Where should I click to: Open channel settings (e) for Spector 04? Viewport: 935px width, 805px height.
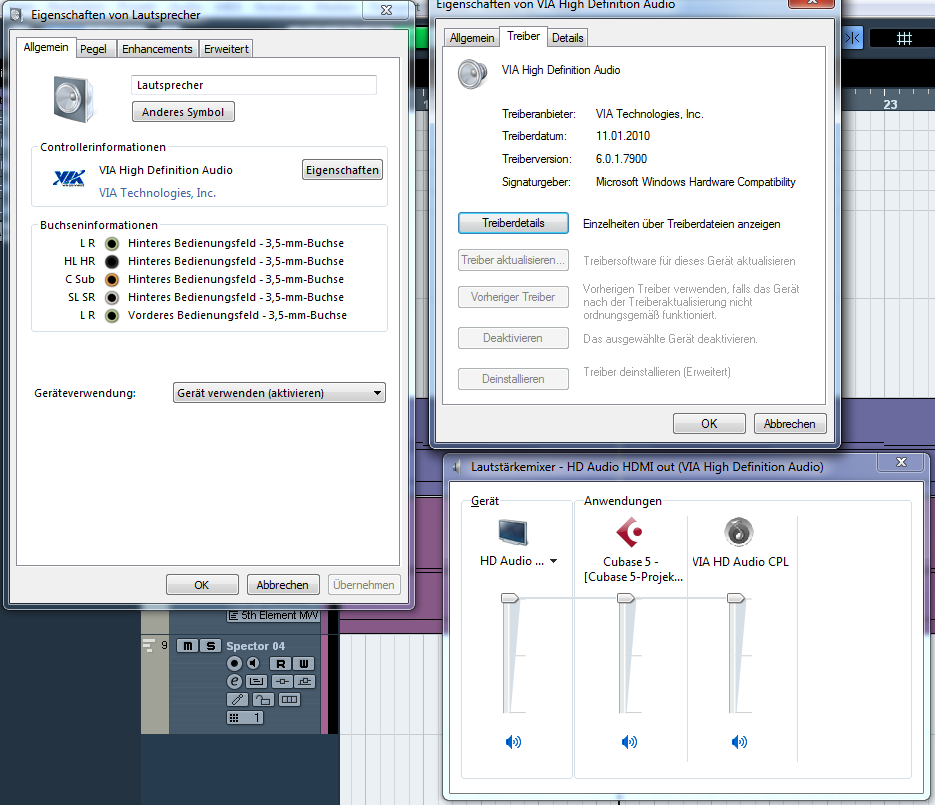(x=234, y=682)
